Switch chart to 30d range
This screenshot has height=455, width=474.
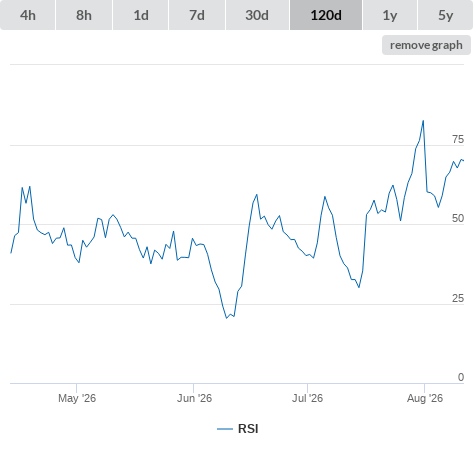tap(257, 15)
